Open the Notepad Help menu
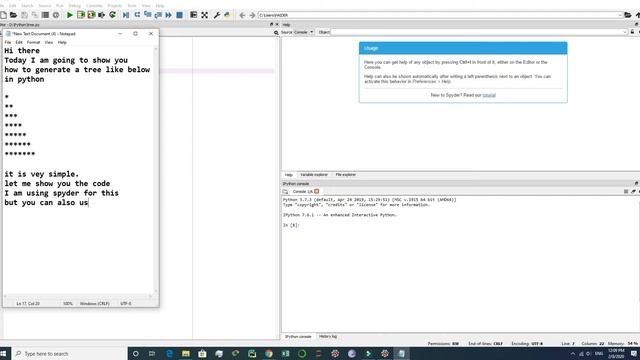 [x=62, y=42]
